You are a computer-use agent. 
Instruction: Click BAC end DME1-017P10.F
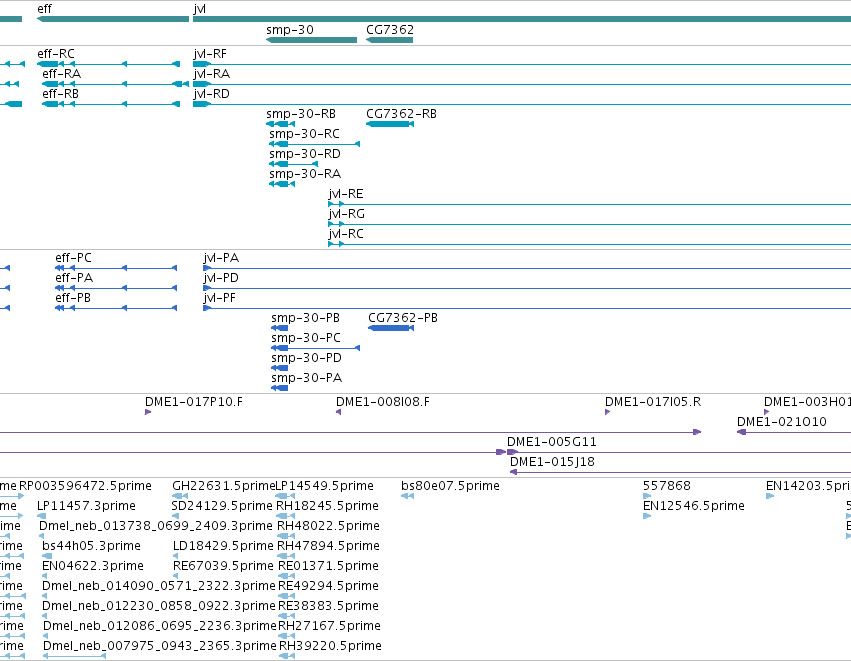click(148, 412)
